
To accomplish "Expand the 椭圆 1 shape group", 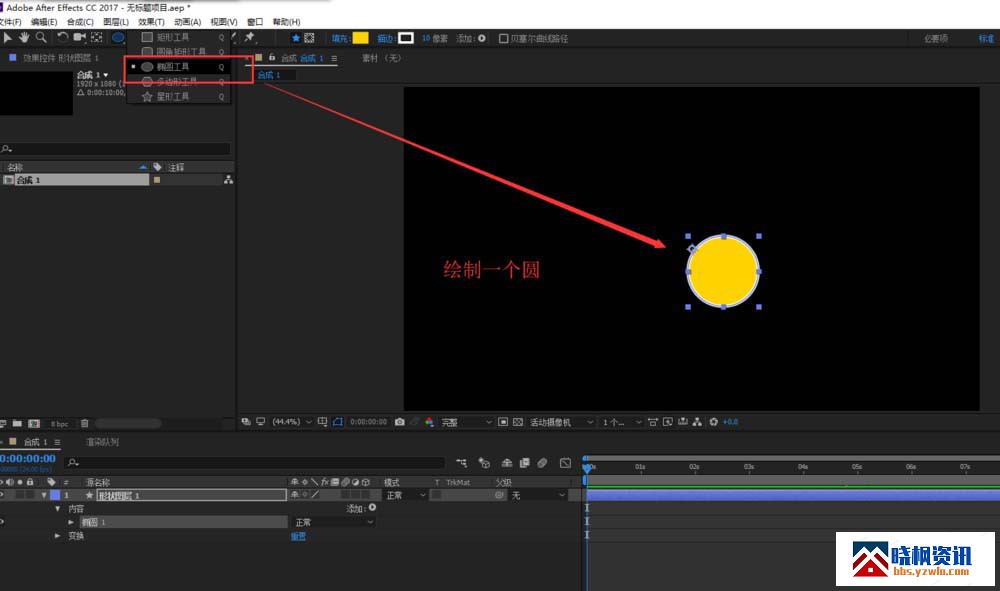I will tap(71, 522).
